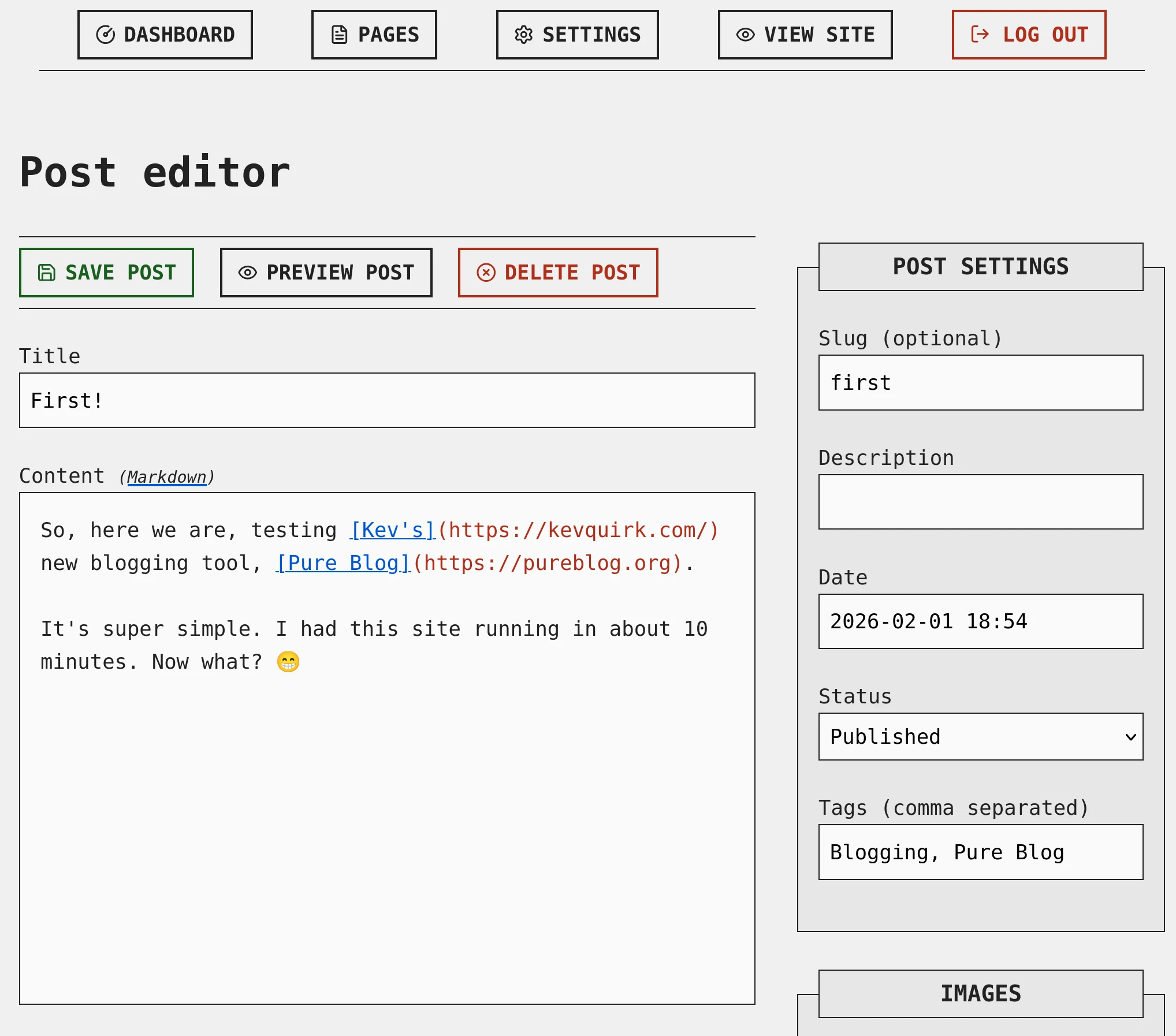The image size is (1176, 1036).
Task: Click the Status dropdown chevron arrow
Action: coord(1130,737)
